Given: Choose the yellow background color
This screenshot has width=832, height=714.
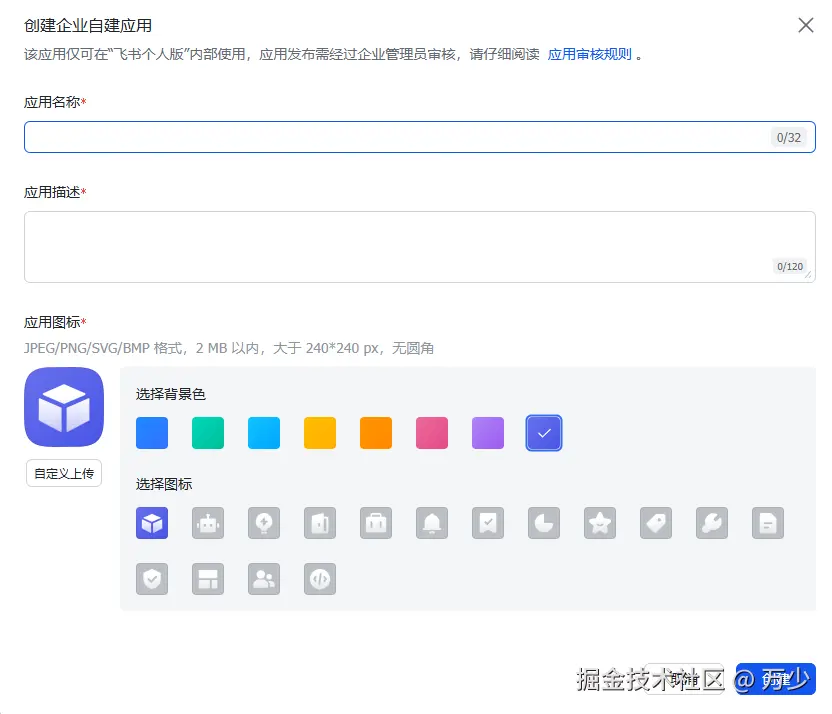Looking at the screenshot, I should point(320,433).
